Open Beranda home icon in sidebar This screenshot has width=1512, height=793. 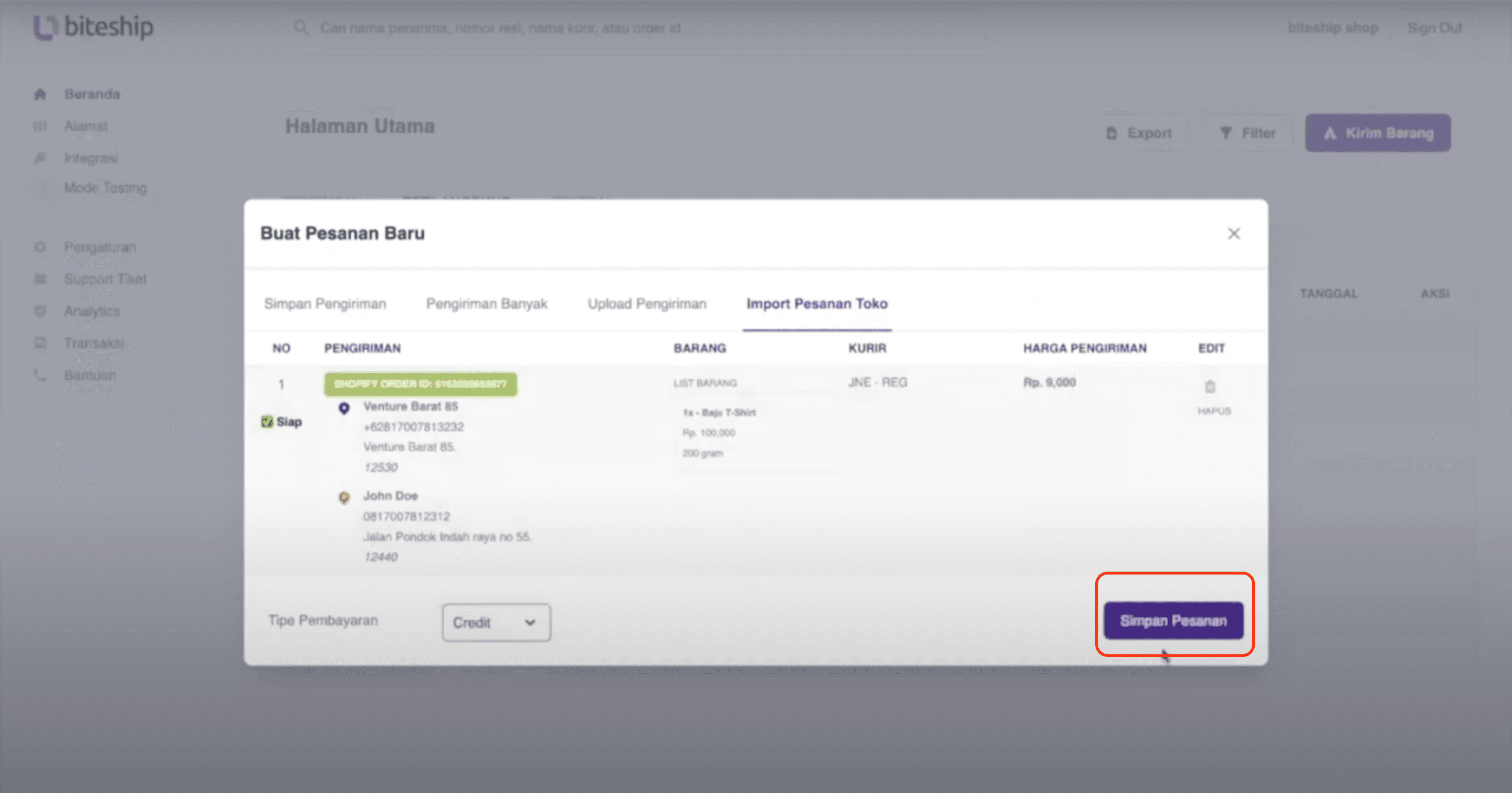(40, 94)
